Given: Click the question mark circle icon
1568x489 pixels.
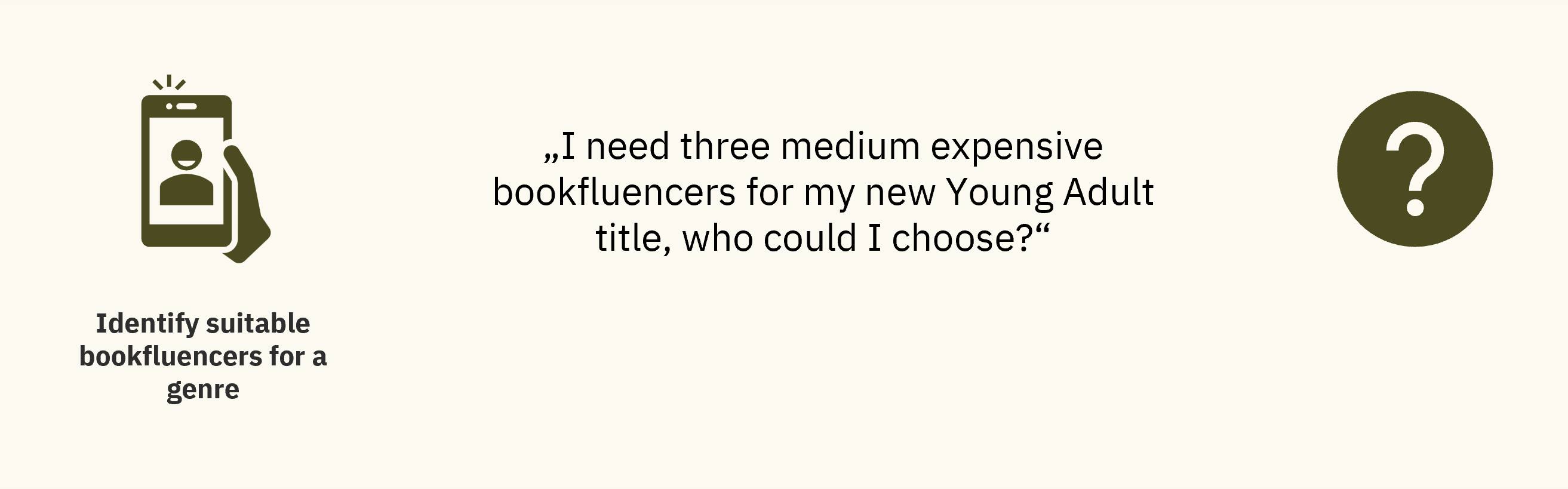Looking at the screenshot, I should (1415, 169).
